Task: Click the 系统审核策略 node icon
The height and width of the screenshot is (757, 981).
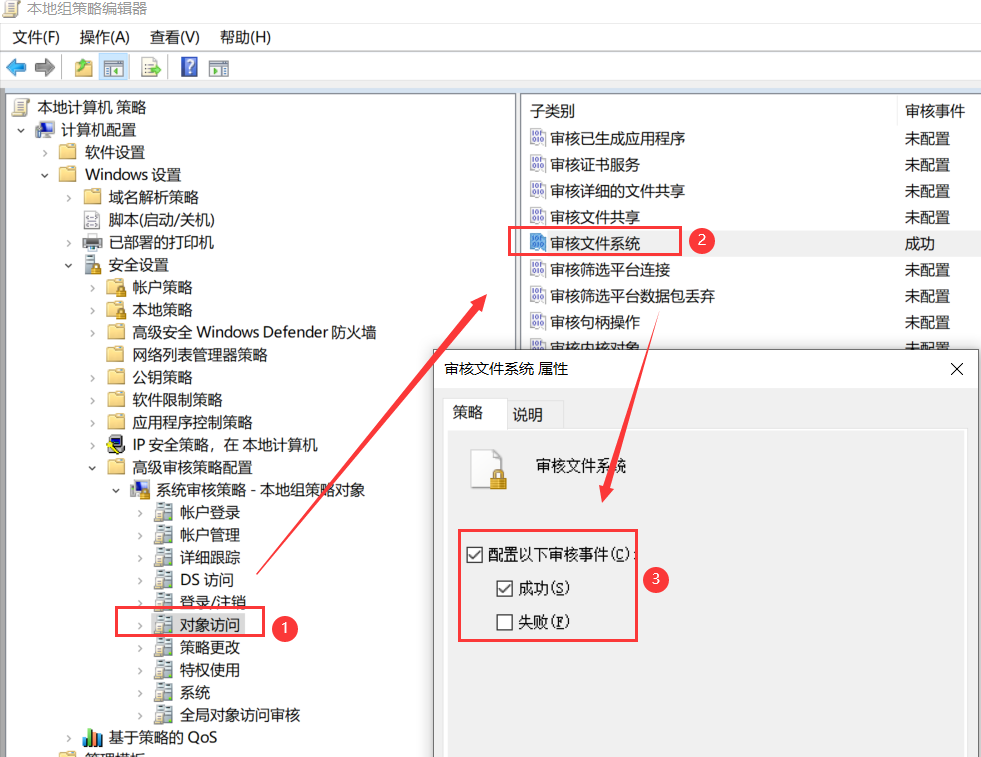Action: (140, 490)
